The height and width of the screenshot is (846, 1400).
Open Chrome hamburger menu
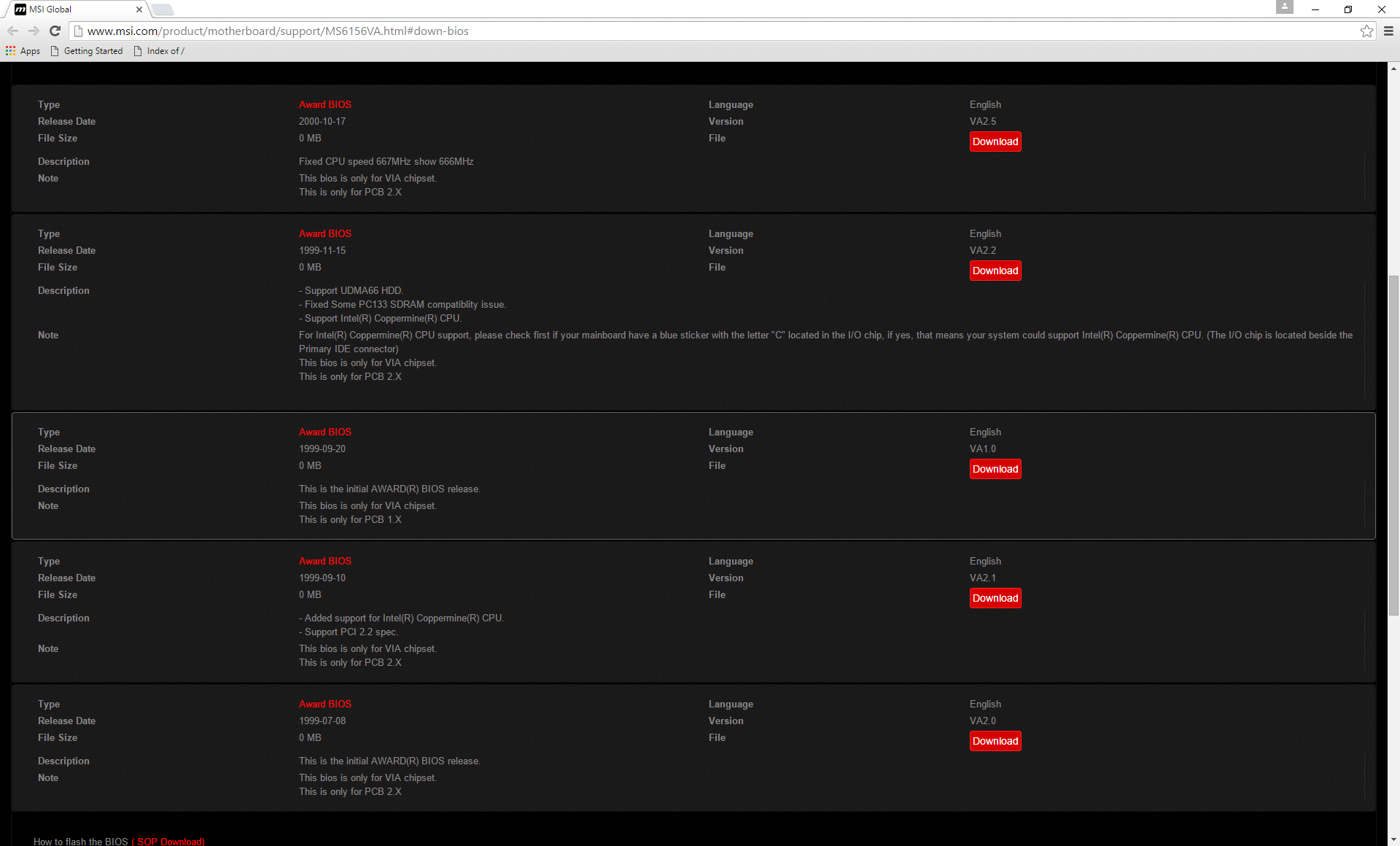click(1388, 31)
